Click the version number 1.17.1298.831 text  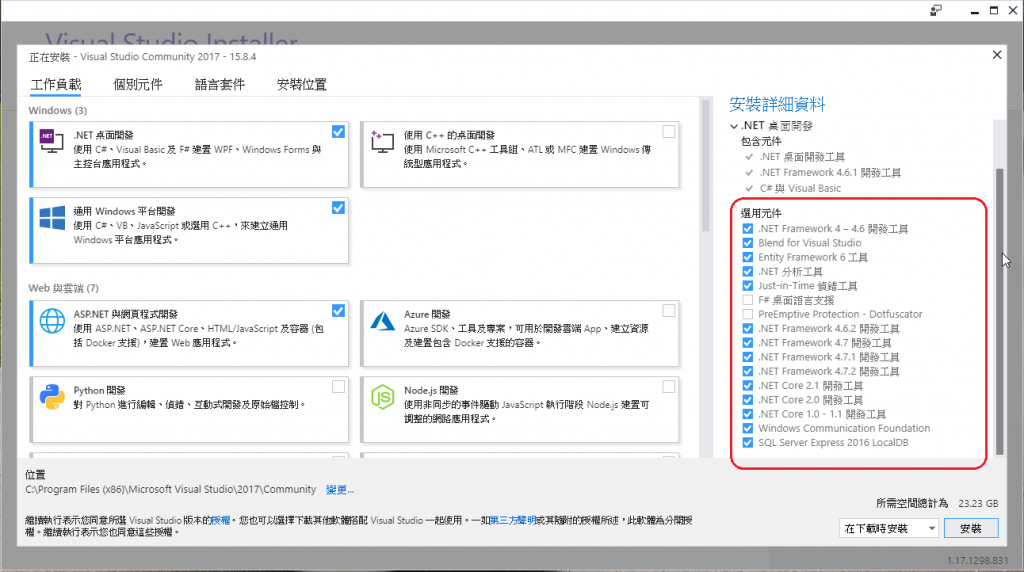[x=978, y=560]
